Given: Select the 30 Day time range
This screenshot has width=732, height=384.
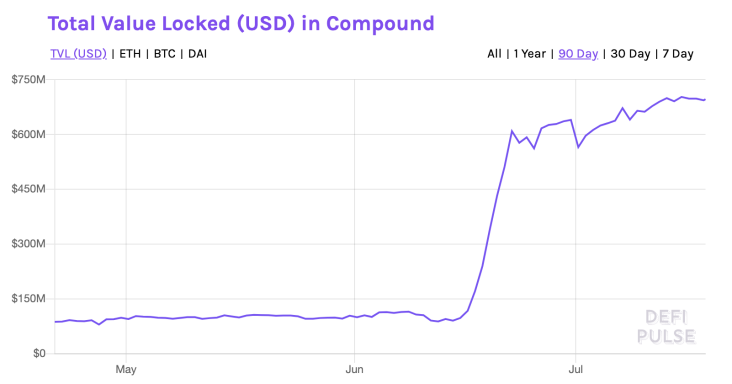Looking at the screenshot, I should (x=630, y=54).
